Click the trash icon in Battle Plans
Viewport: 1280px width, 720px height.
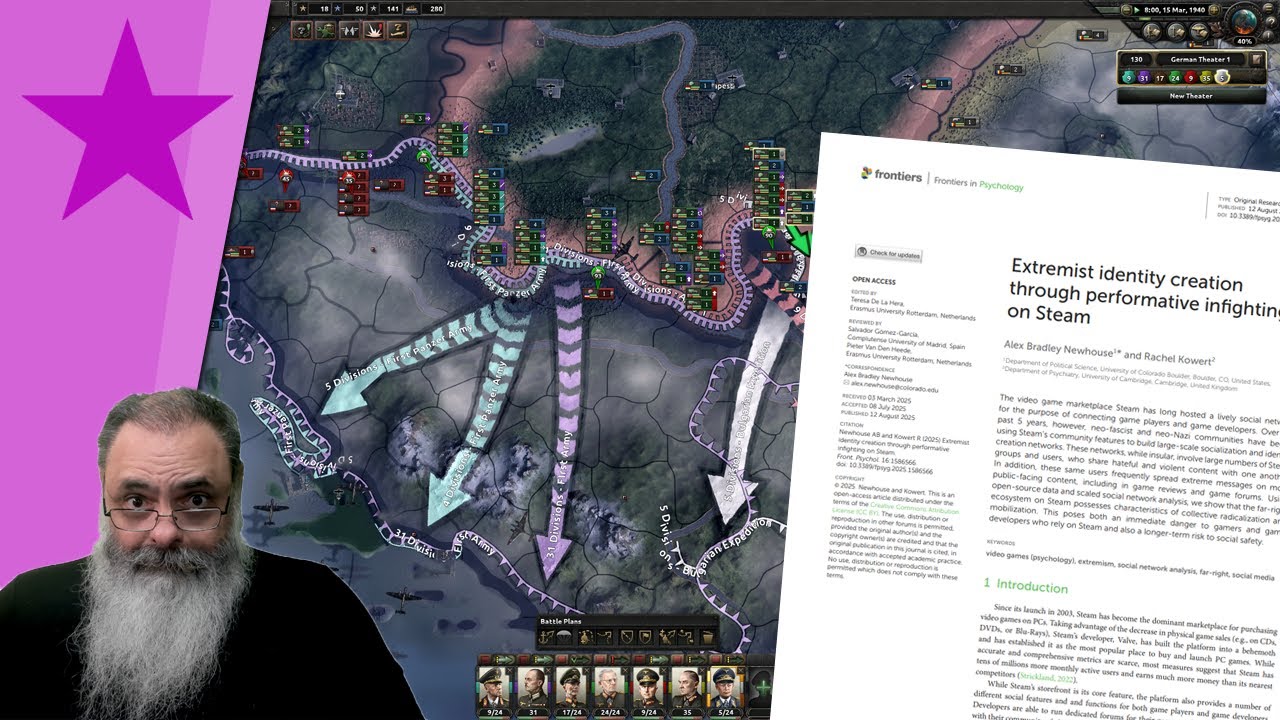point(707,637)
